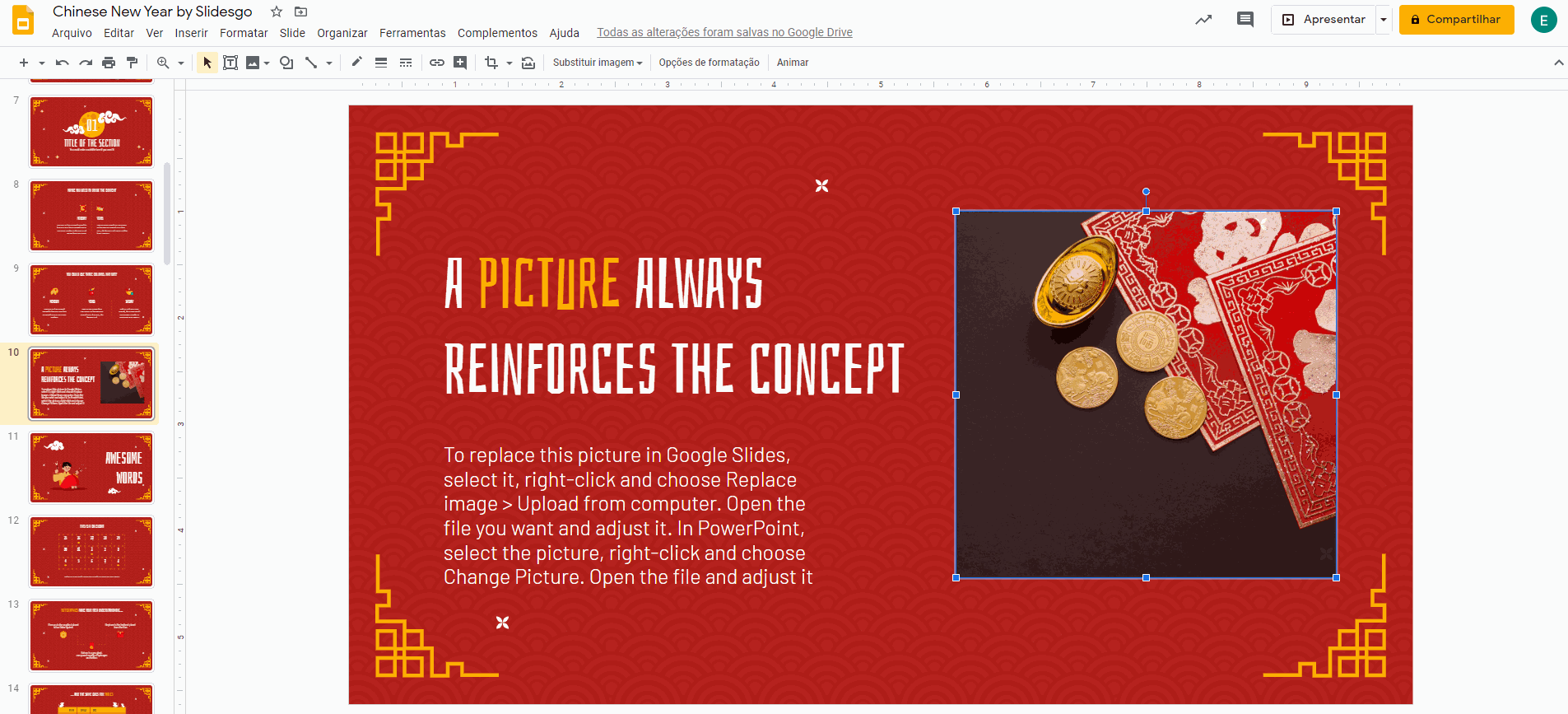
Task: Click the body paragraph about replacing pictures
Action: pyautogui.click(x=628, y=516)
